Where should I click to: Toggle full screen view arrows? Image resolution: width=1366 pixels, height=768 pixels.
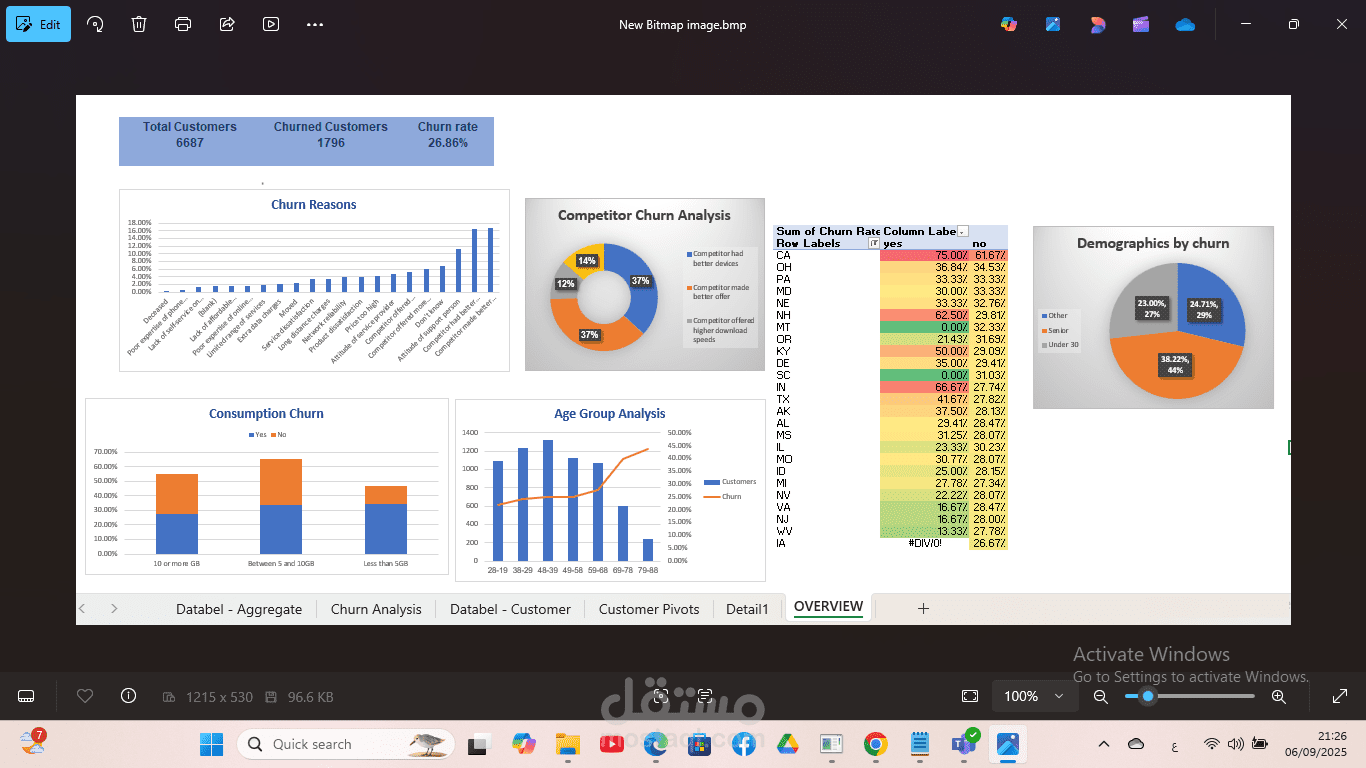coord(1340,696)
